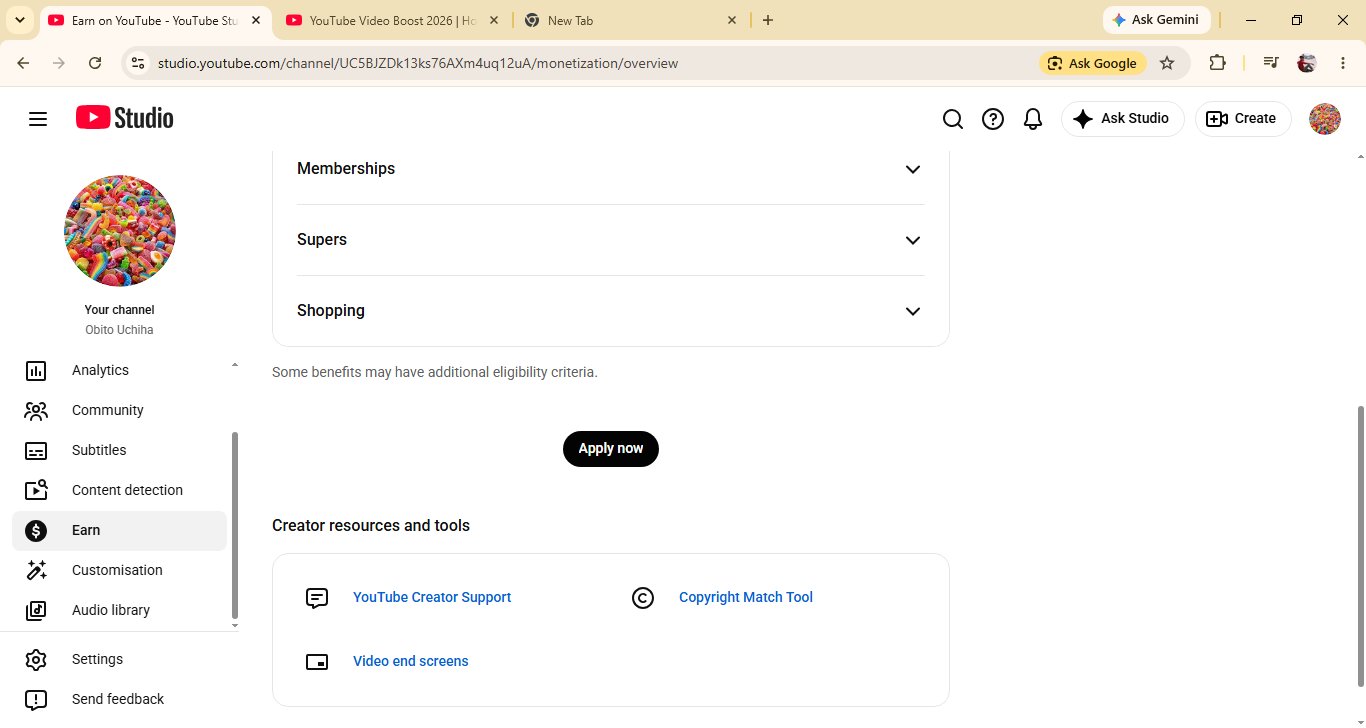Click the Create video button

pos(1243,119)
